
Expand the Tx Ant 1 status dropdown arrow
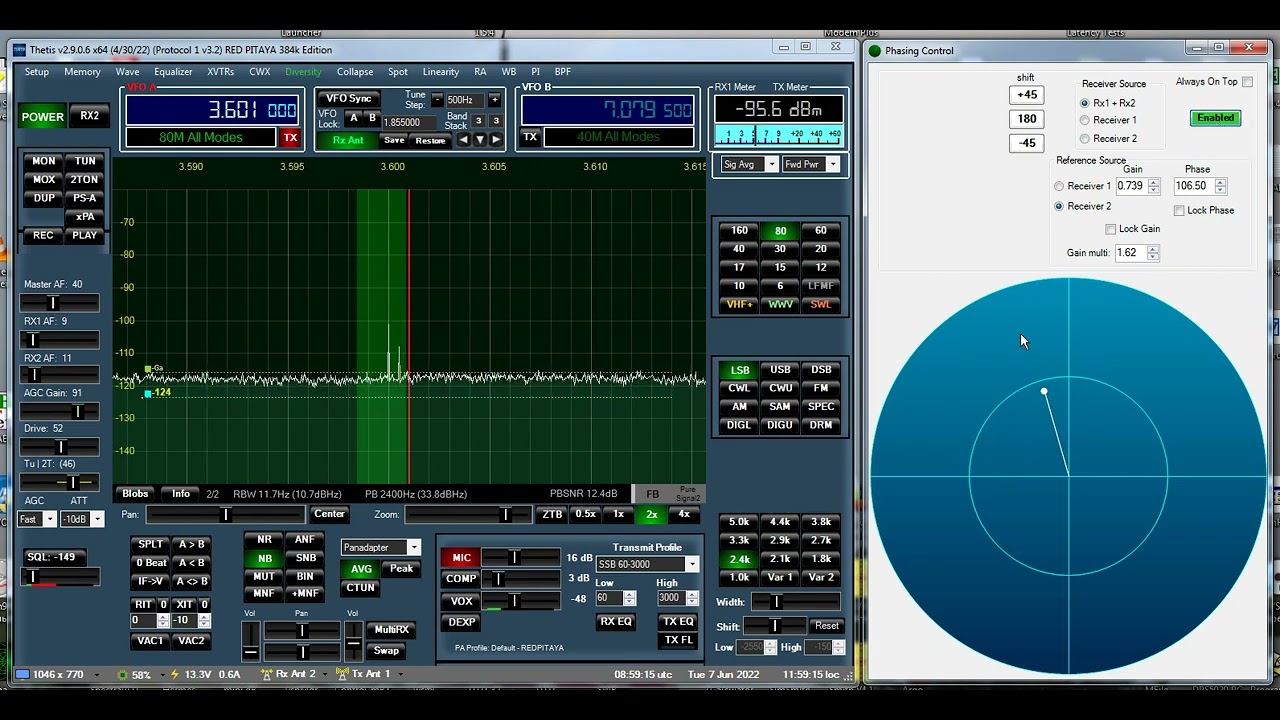tap(399, 674)
